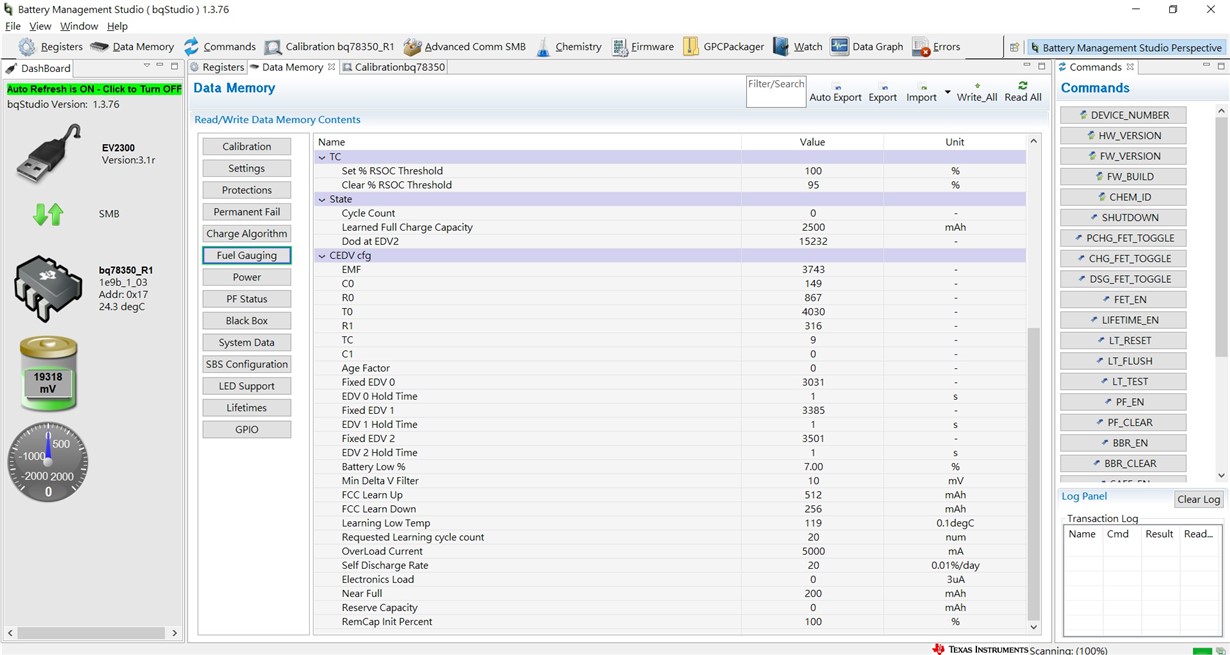The width and height of the screenshot is (1230, 655).
Task: Open the View menu
Action: [x=40, y=26]
